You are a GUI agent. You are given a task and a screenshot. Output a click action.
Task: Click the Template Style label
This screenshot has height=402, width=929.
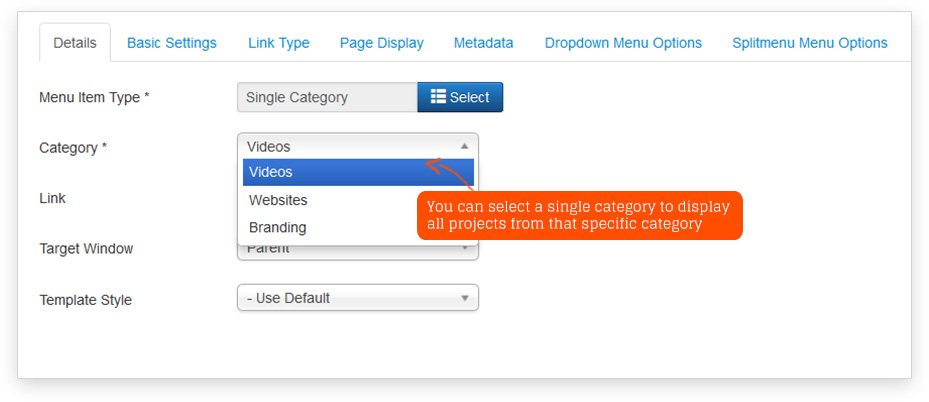[x=85, y=299]
